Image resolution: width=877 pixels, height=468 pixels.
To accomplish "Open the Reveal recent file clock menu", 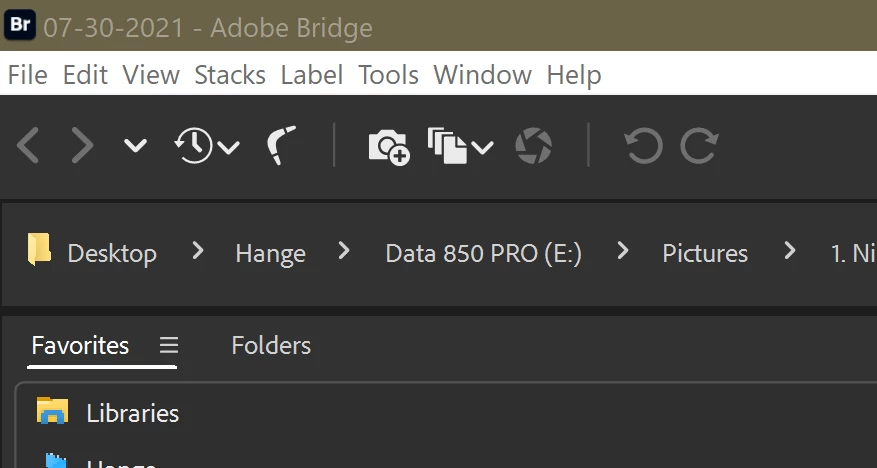I will (x=206, y=147).
